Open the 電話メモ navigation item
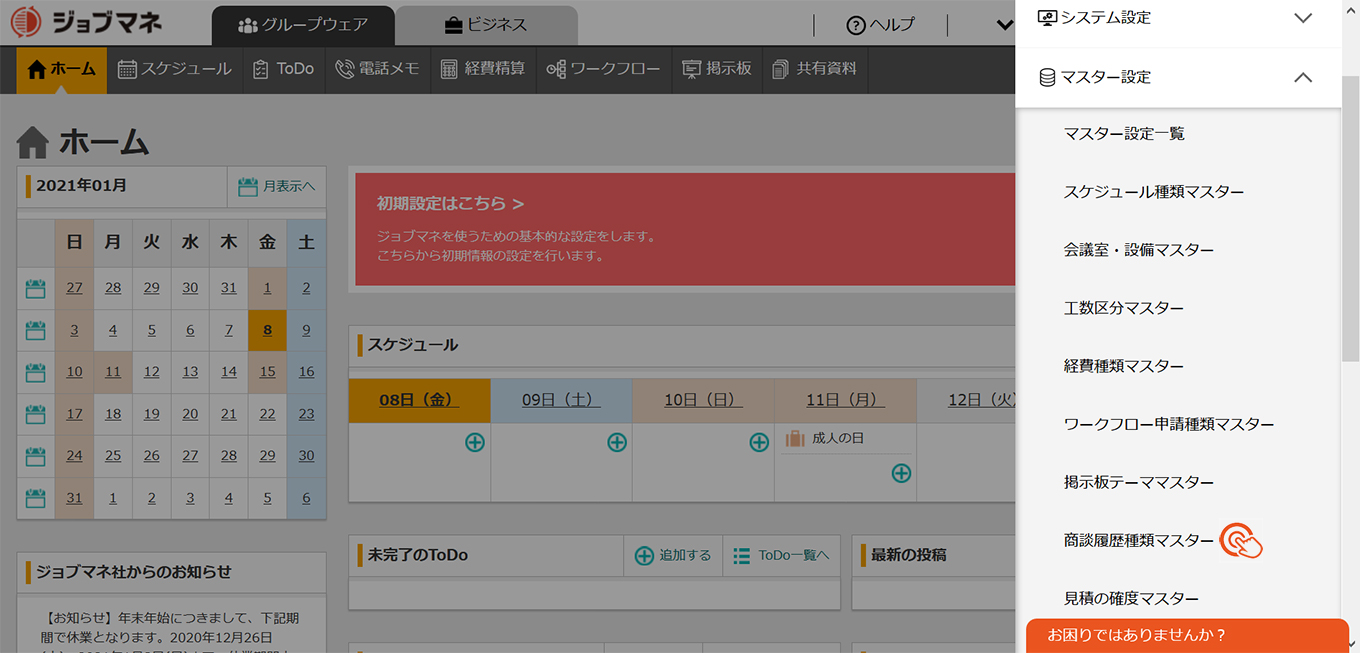Screen dimensions: 1360x653 point(377,69)
